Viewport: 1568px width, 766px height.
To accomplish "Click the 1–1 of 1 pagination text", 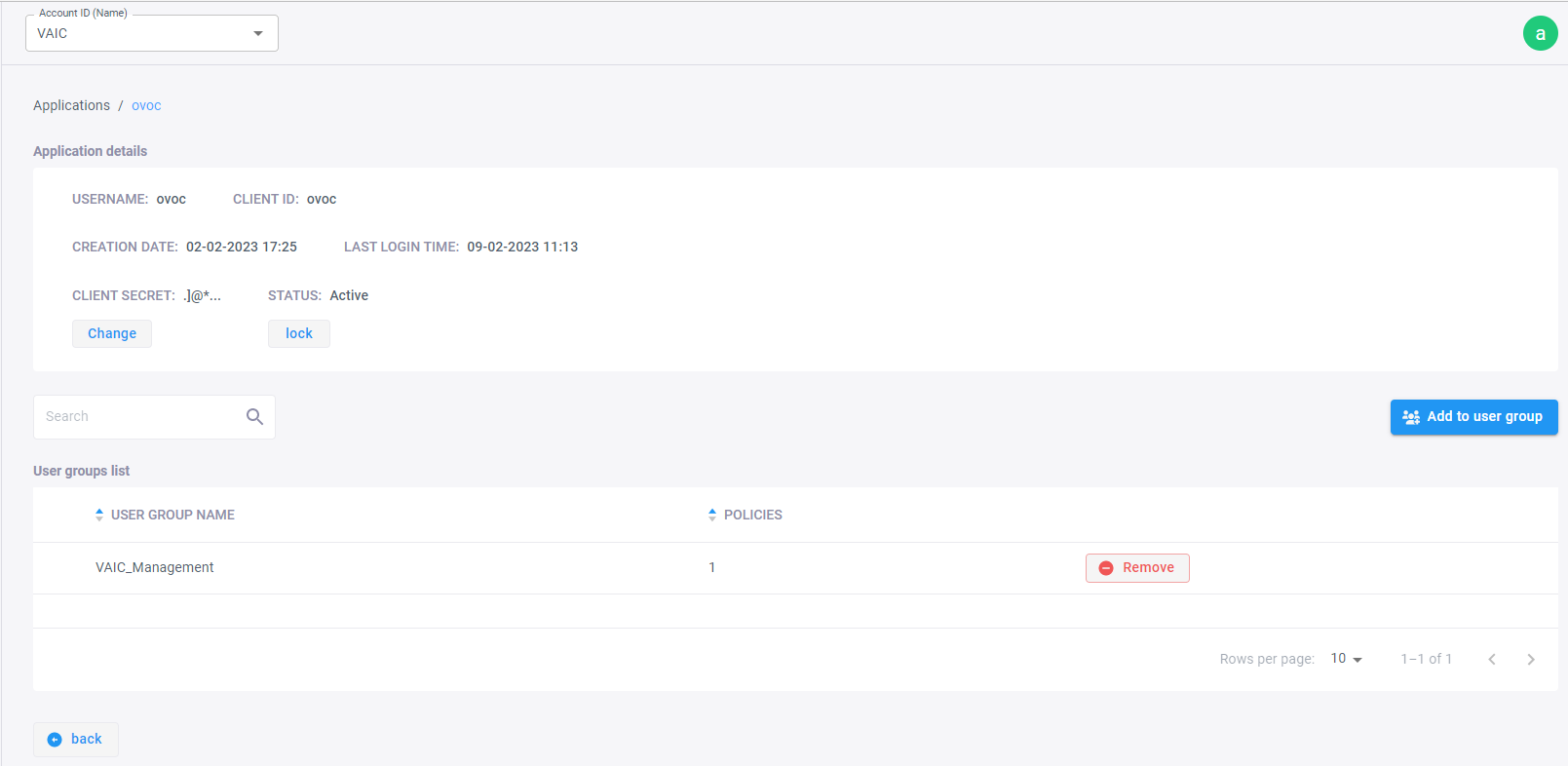I will coord(1427,659).
